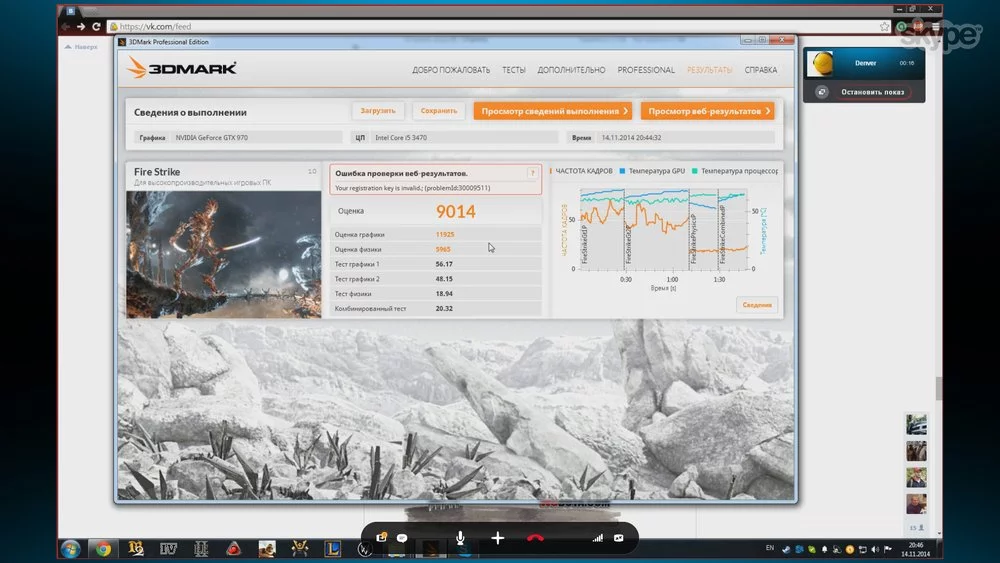This screenshot has height=563, width=1000.
Task: Click the question mark in the error box
Action: pyautogui.click(x=533, y=173)
